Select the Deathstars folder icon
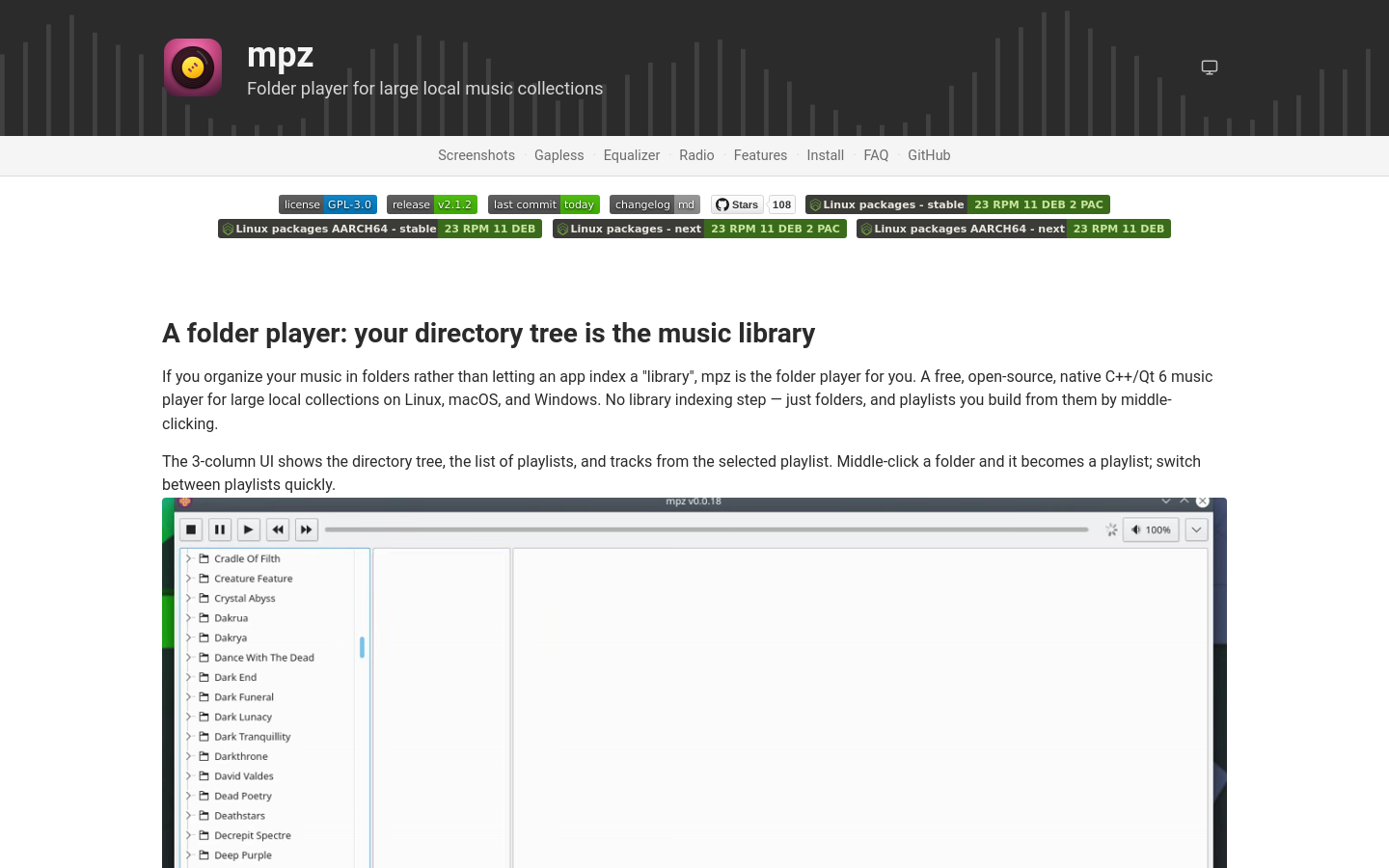1389x868 pixels. tap(204, 816)
